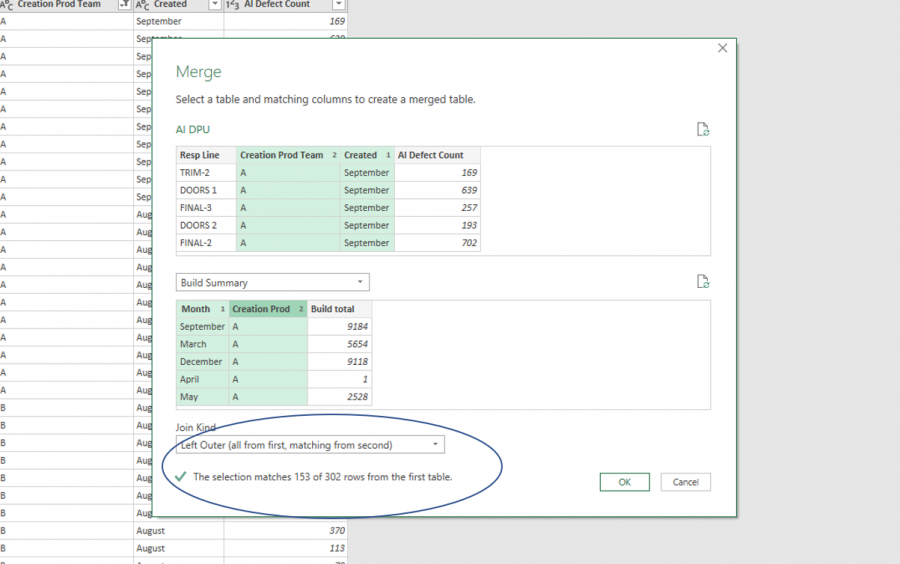Click the OK button in Merge dialog
Image resolution: width=900 pixels, height=564 pixels.
(x=624, y=482)
